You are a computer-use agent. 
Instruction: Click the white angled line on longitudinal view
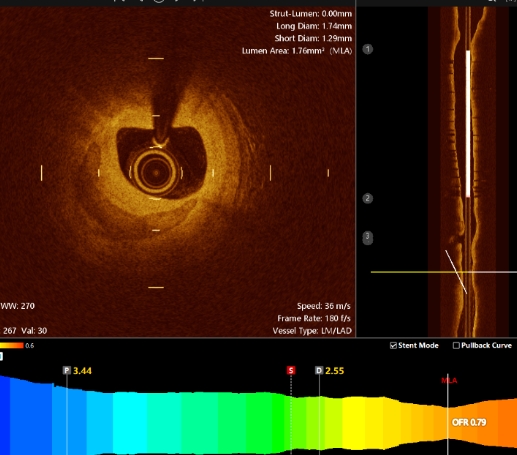click(456, 272)
